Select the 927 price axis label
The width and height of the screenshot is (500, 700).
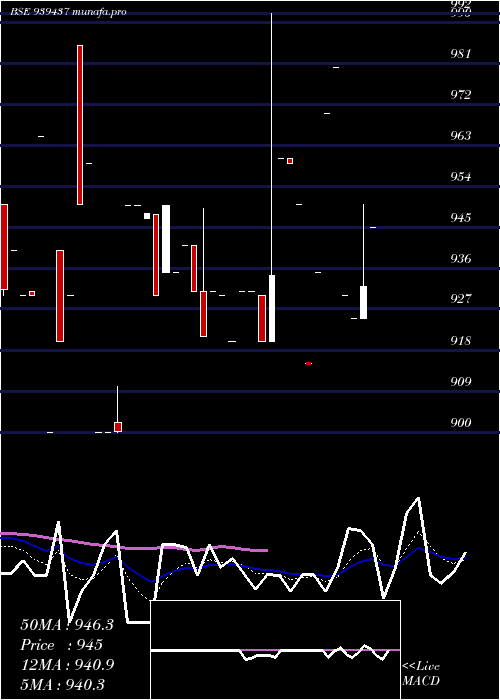tap(460, 298)
